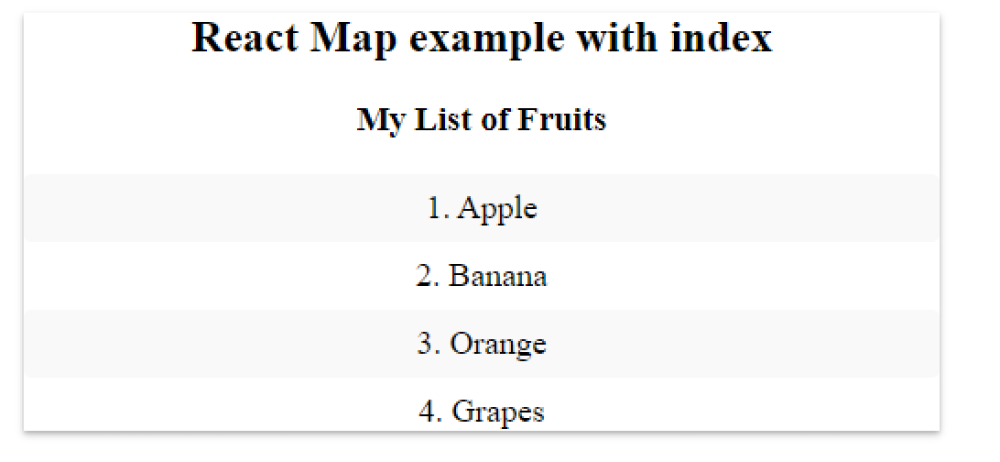Click the word "My" in the subheading
1000x462 pixels.
pyautogui.click(x=379, y=121)
